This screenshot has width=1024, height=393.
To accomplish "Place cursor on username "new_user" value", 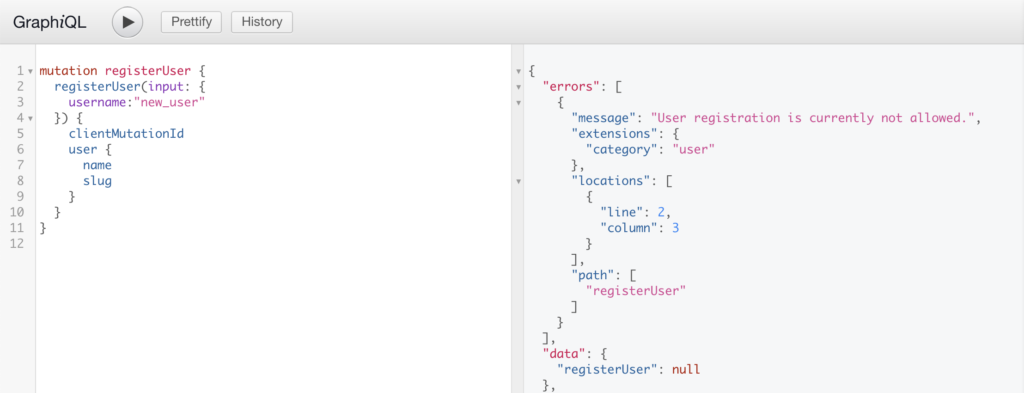I will pos(169,102).
